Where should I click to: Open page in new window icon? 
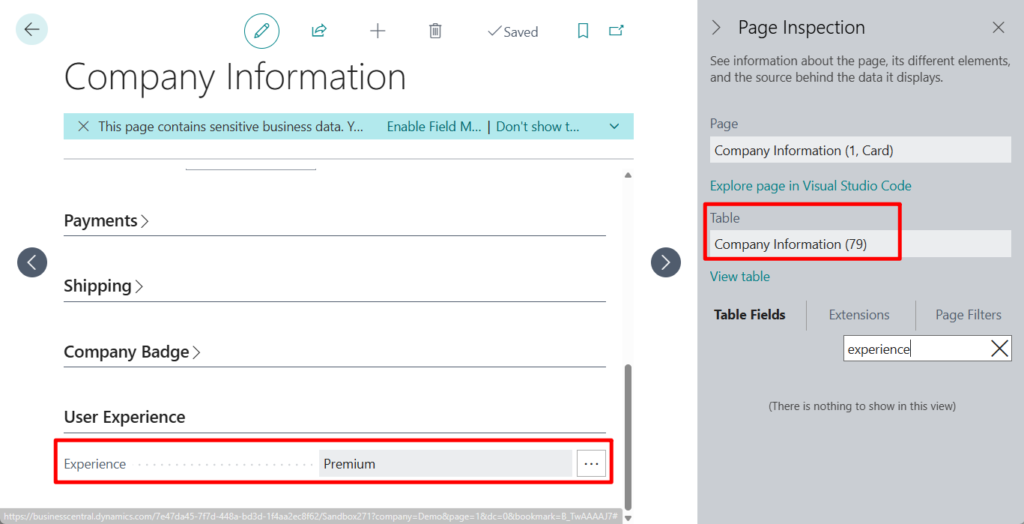pos(616,31)
